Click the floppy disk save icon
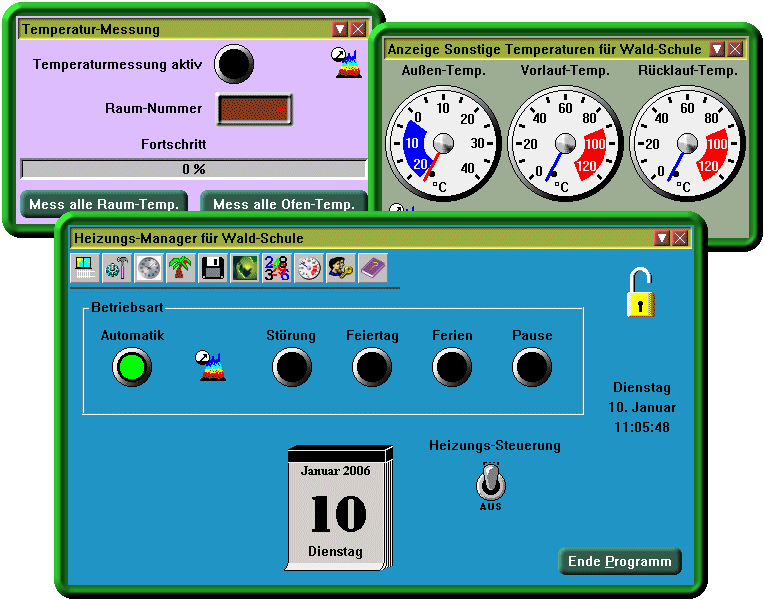The height and width of the screenshot is (600, 764). point(212,268)
